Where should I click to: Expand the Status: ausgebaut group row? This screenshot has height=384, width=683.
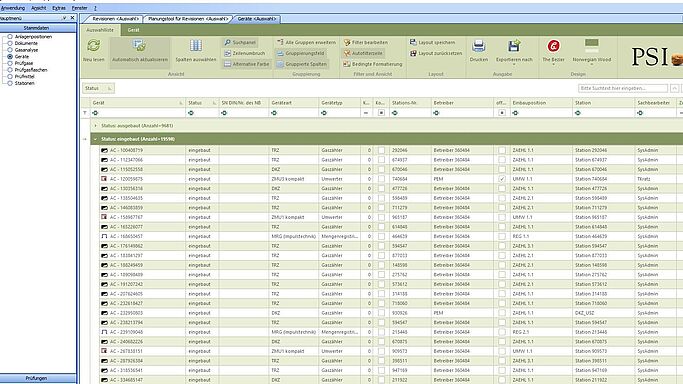(96, 126)
